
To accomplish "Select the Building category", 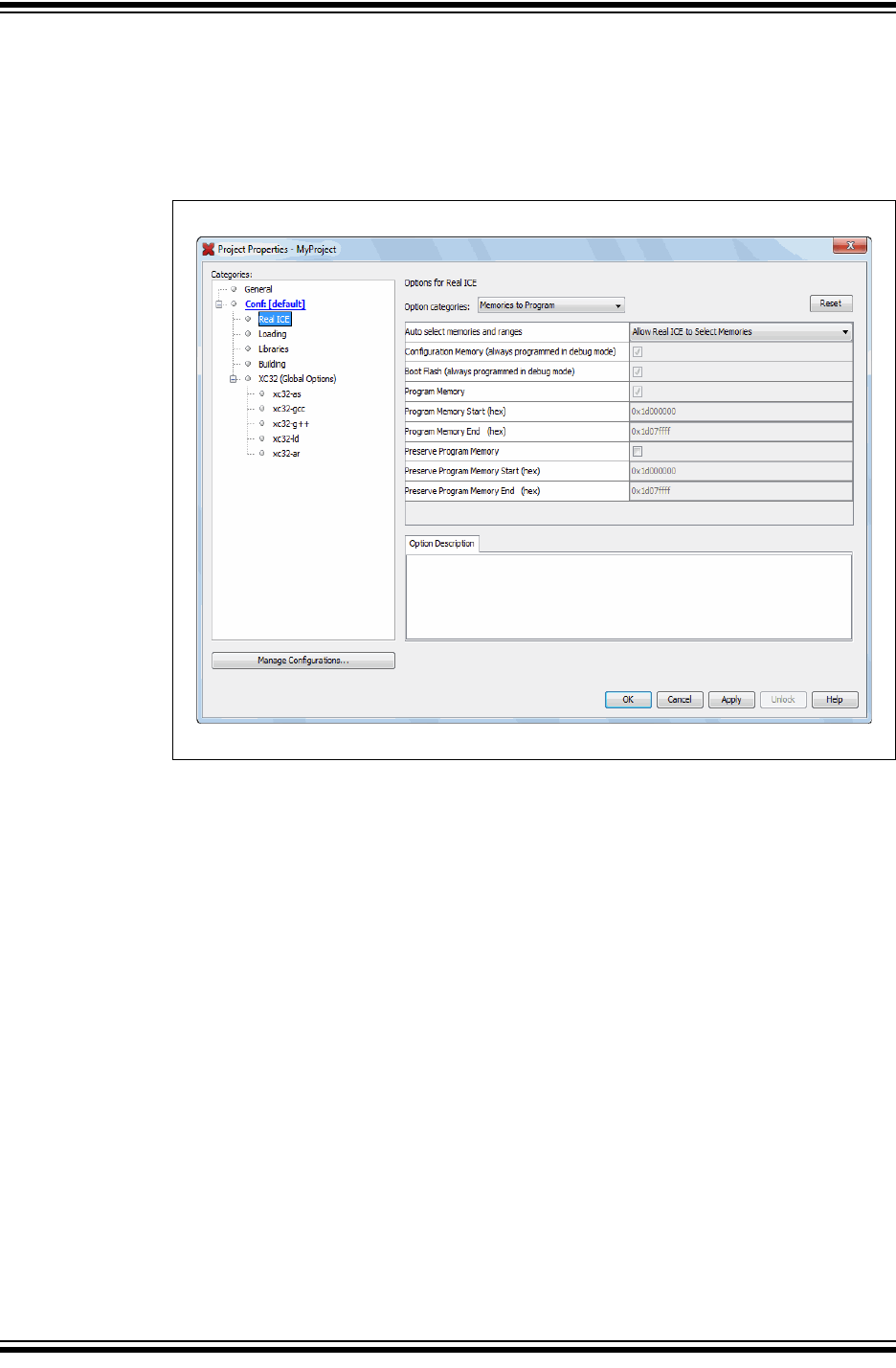I will point(272,365).
